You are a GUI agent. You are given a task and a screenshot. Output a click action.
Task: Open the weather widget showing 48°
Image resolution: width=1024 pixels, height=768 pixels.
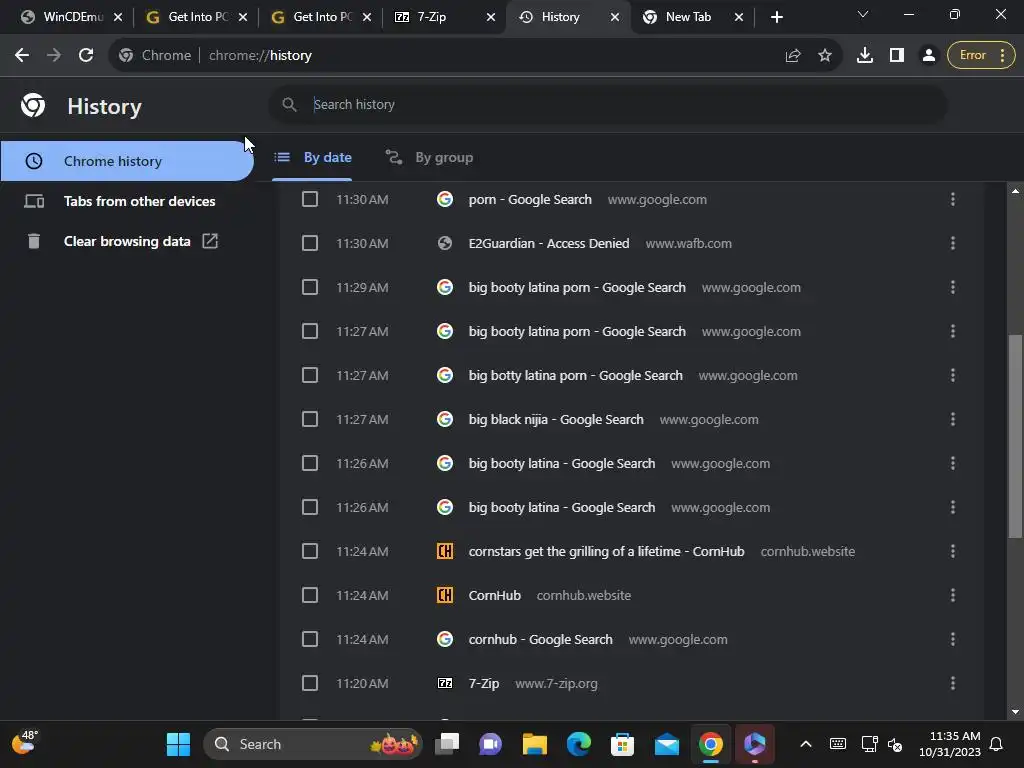pos(25,743)
